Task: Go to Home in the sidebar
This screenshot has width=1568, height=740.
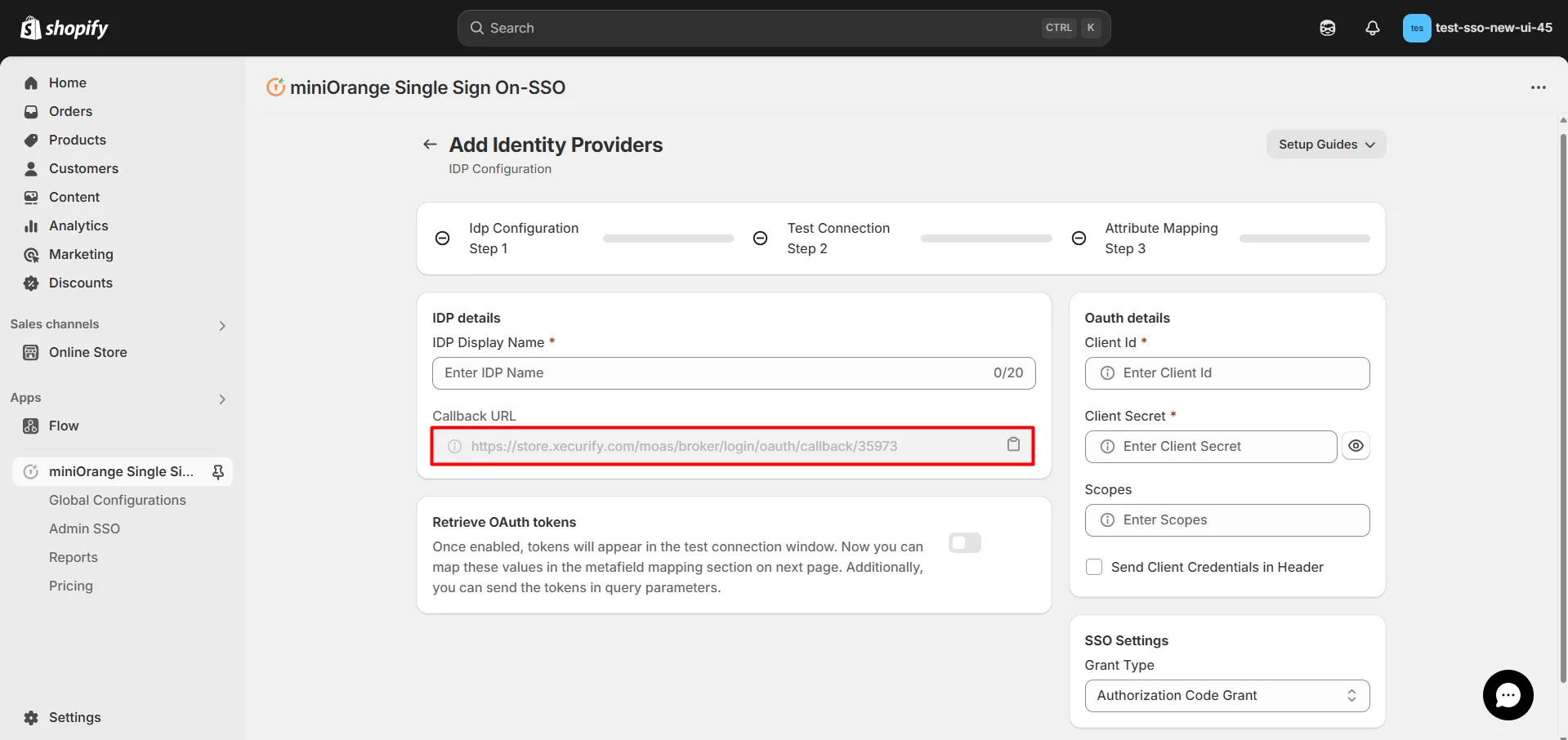Action: point(68,82)
